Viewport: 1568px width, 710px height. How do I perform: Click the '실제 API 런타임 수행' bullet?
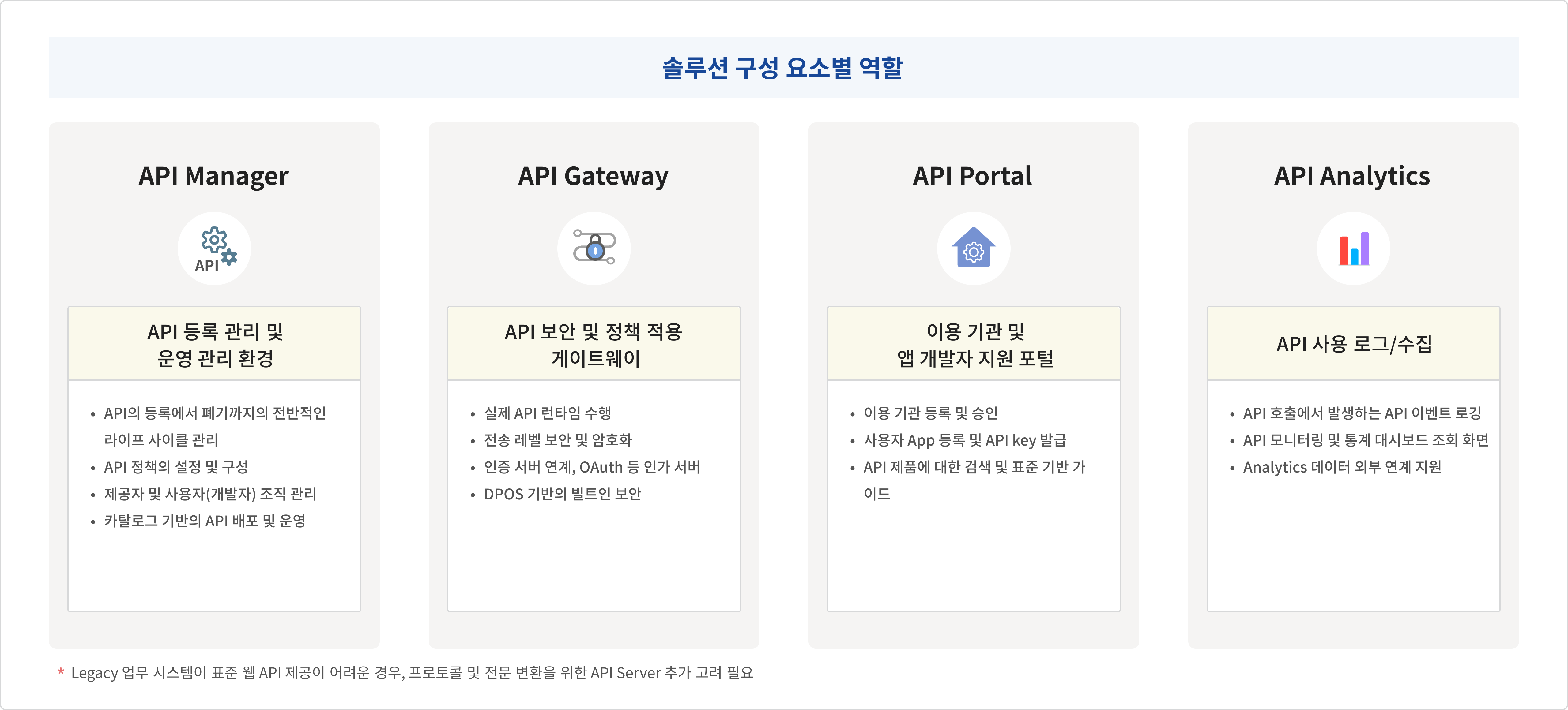click(x=547, y=413)
